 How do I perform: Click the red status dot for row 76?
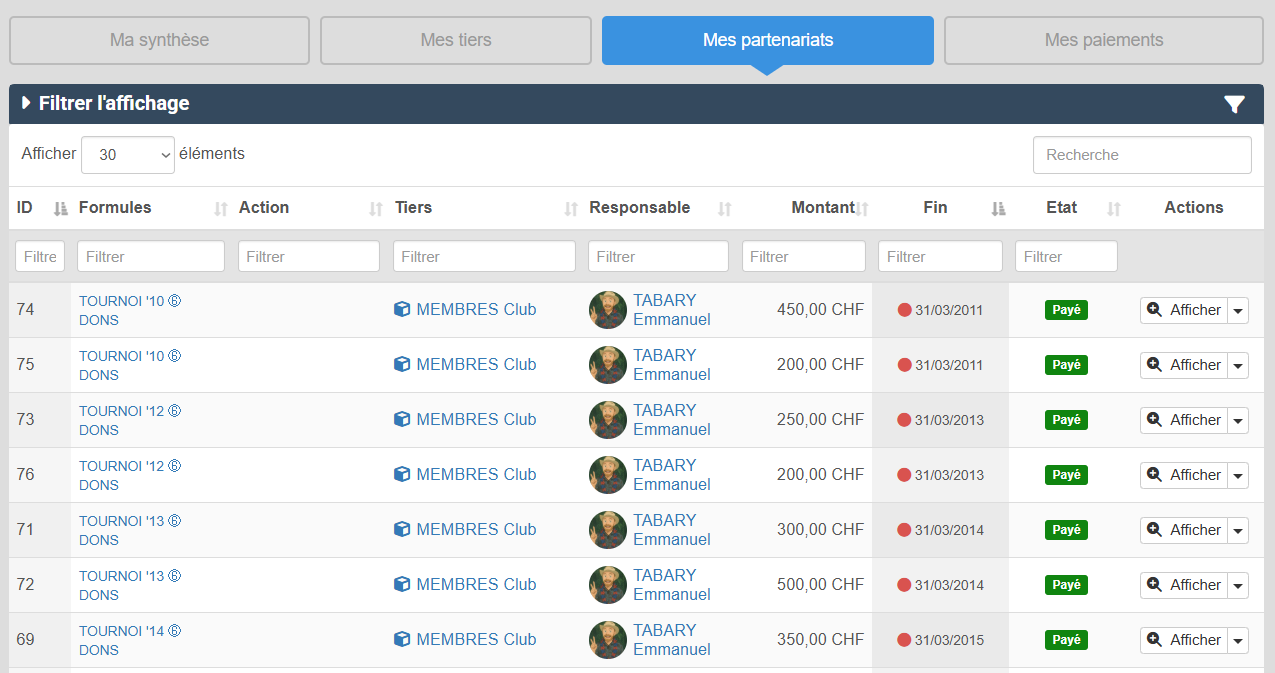904,475
